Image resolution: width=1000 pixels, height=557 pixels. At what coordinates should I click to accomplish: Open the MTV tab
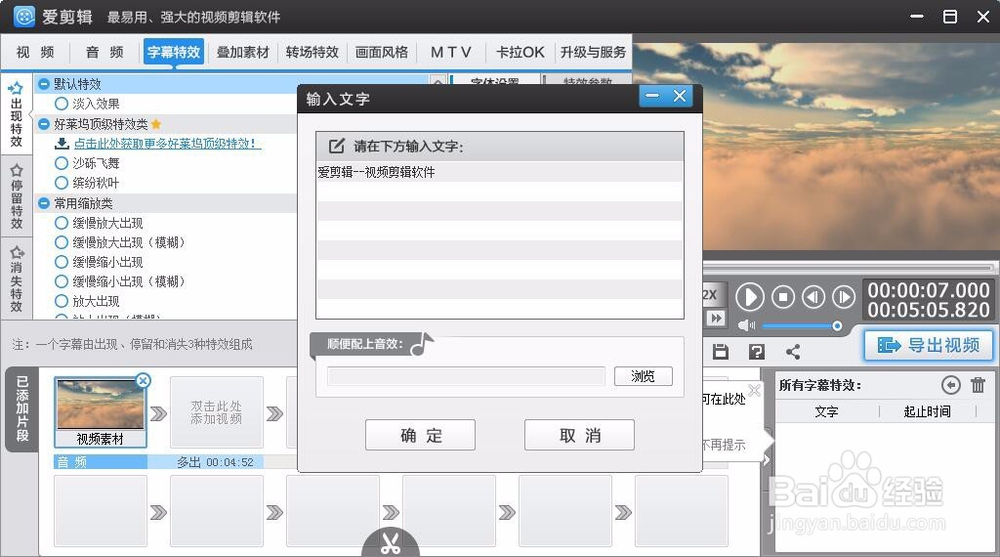(451, 52)
